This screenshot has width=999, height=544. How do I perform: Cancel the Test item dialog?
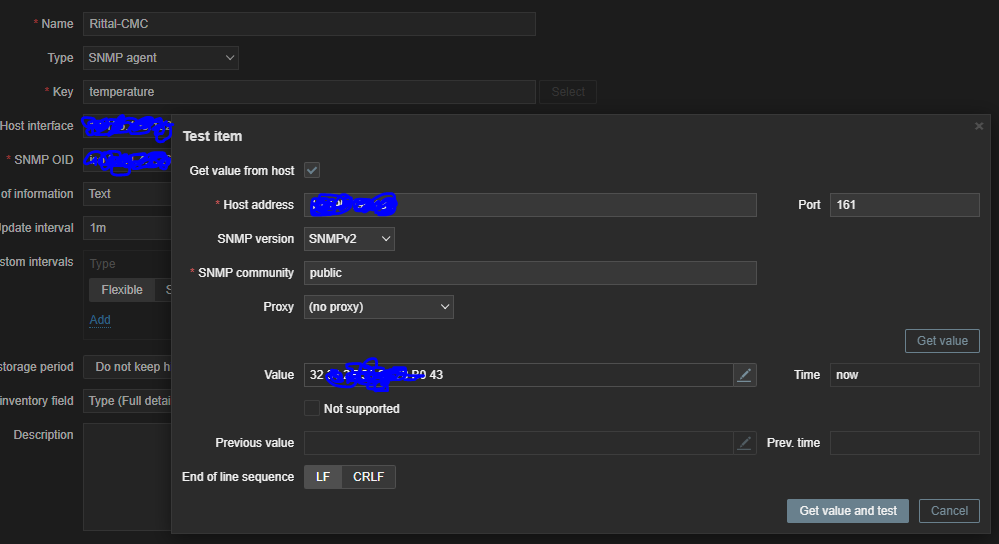(x=949, y=511)
